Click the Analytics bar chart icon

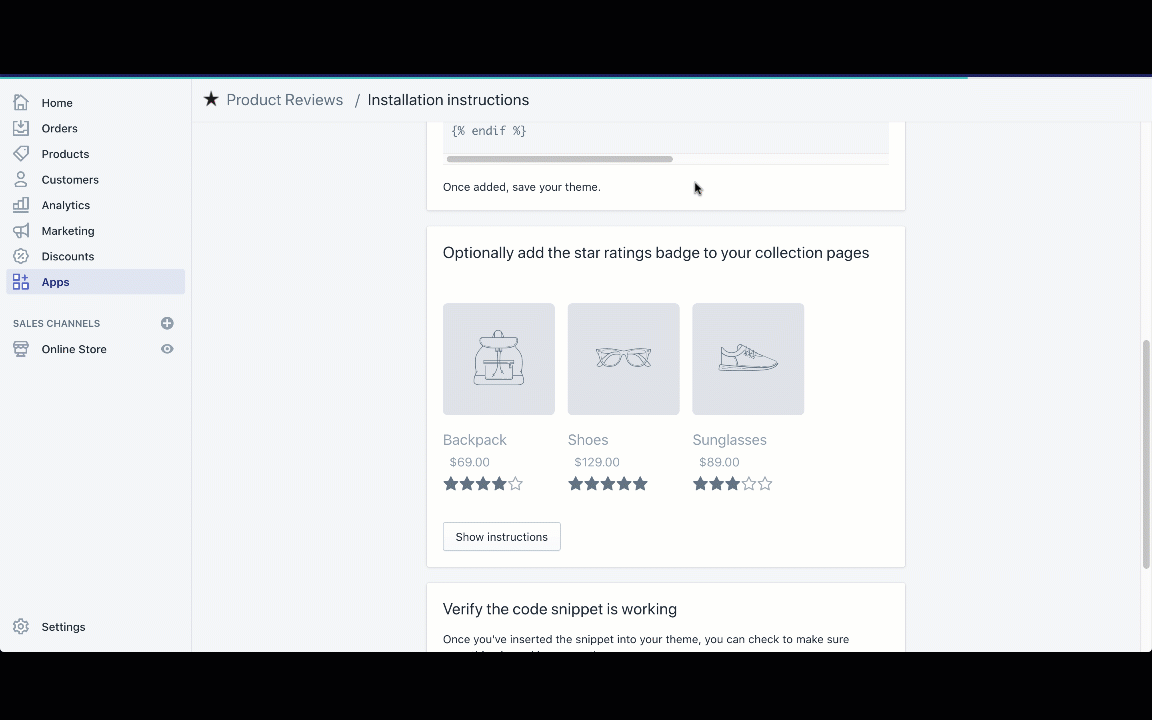pos(21,205)
